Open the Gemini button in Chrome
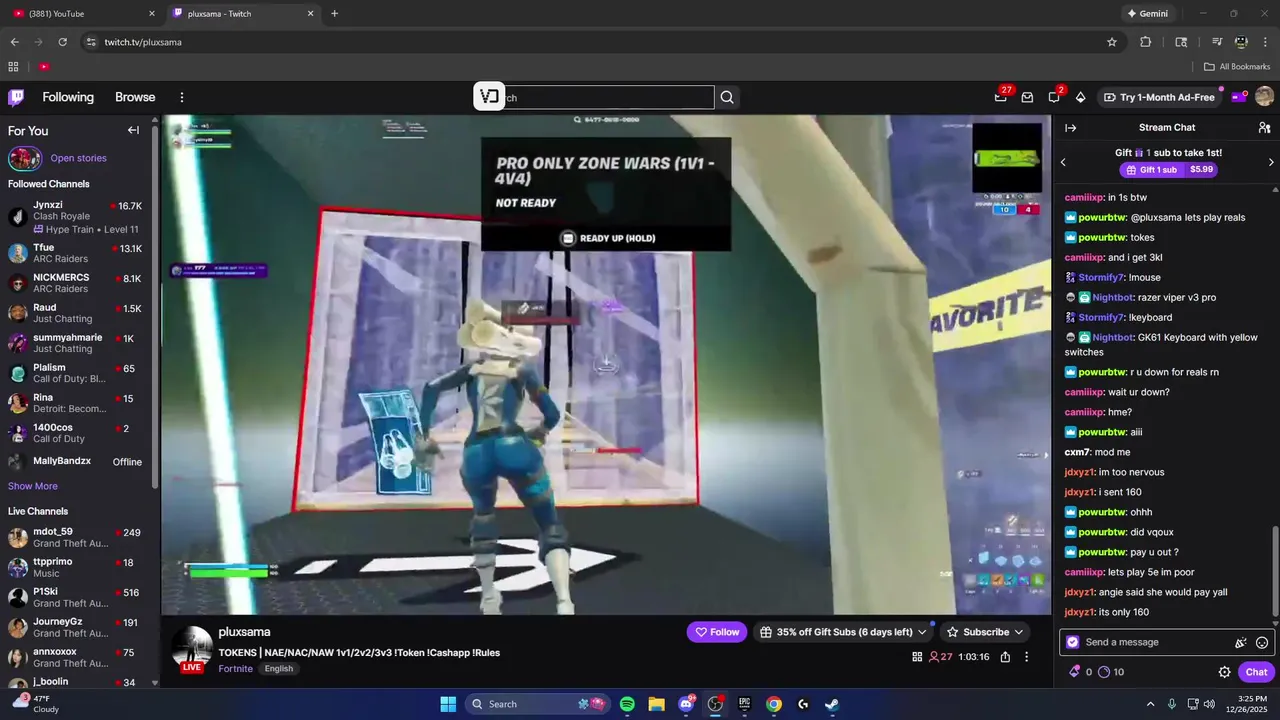This screenshot has width=1280, height=720. tap(1148, 14)
